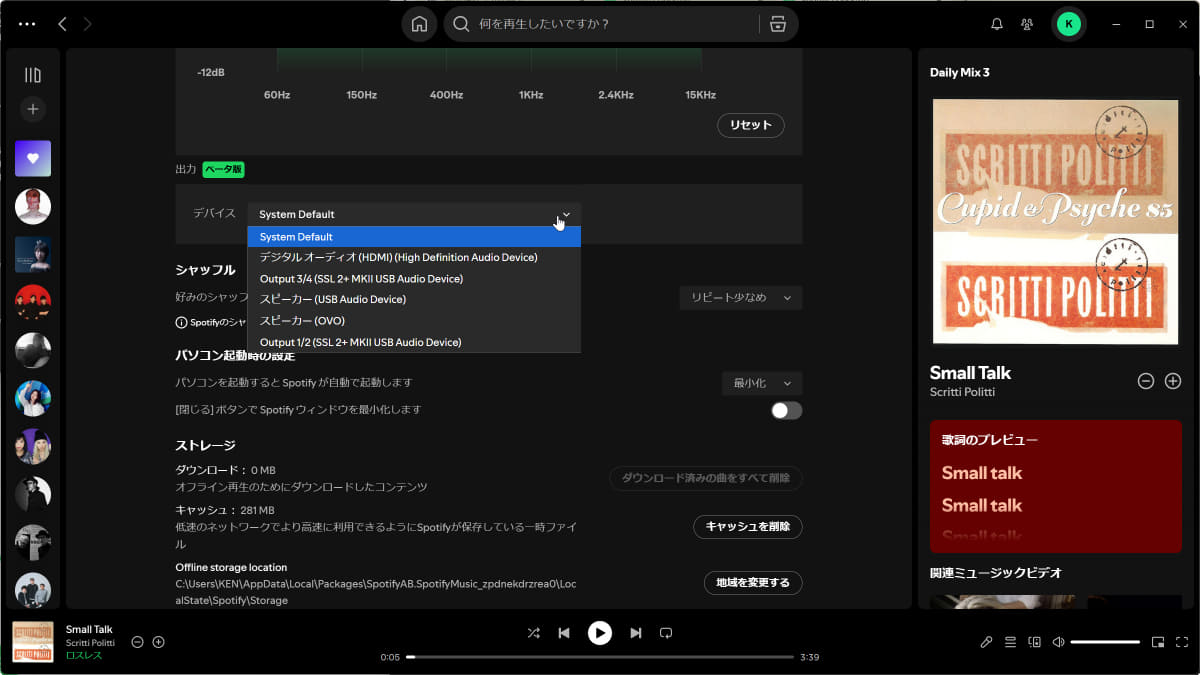The image size is (1200, 675).
Task: Select スピーカー (OVO) option
Action: 414,321
